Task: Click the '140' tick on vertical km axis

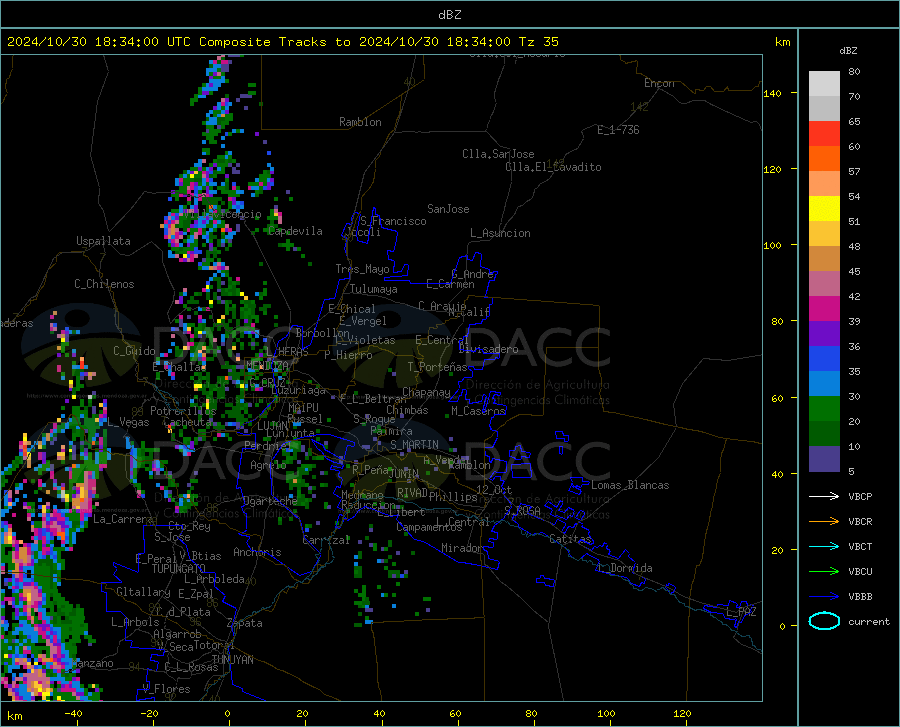Action: [x=772, y=93]
